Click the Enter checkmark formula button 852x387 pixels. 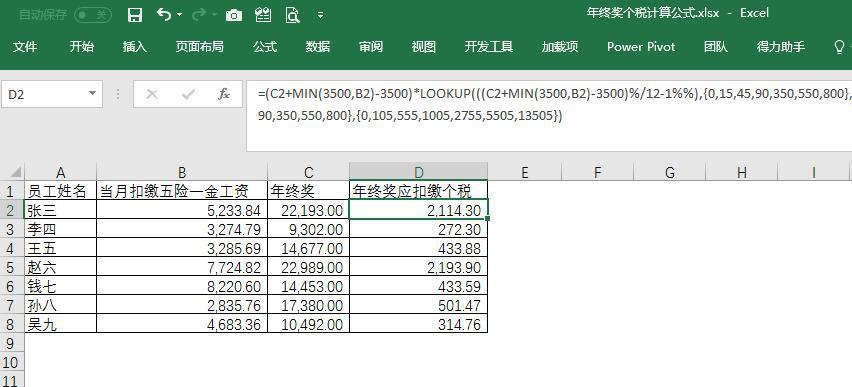(x=188, y=95)
